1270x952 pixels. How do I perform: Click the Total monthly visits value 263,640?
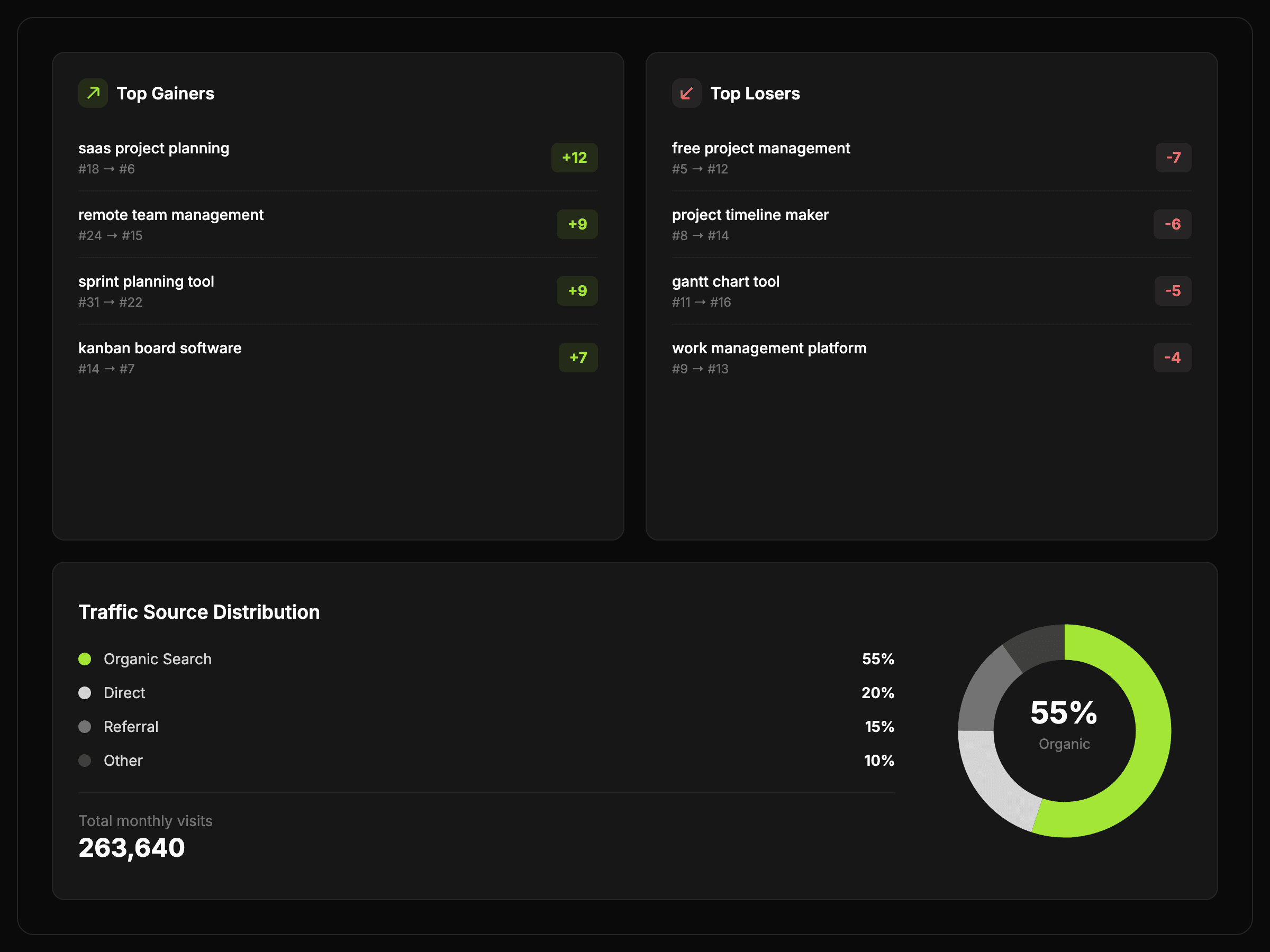point(131,848)
